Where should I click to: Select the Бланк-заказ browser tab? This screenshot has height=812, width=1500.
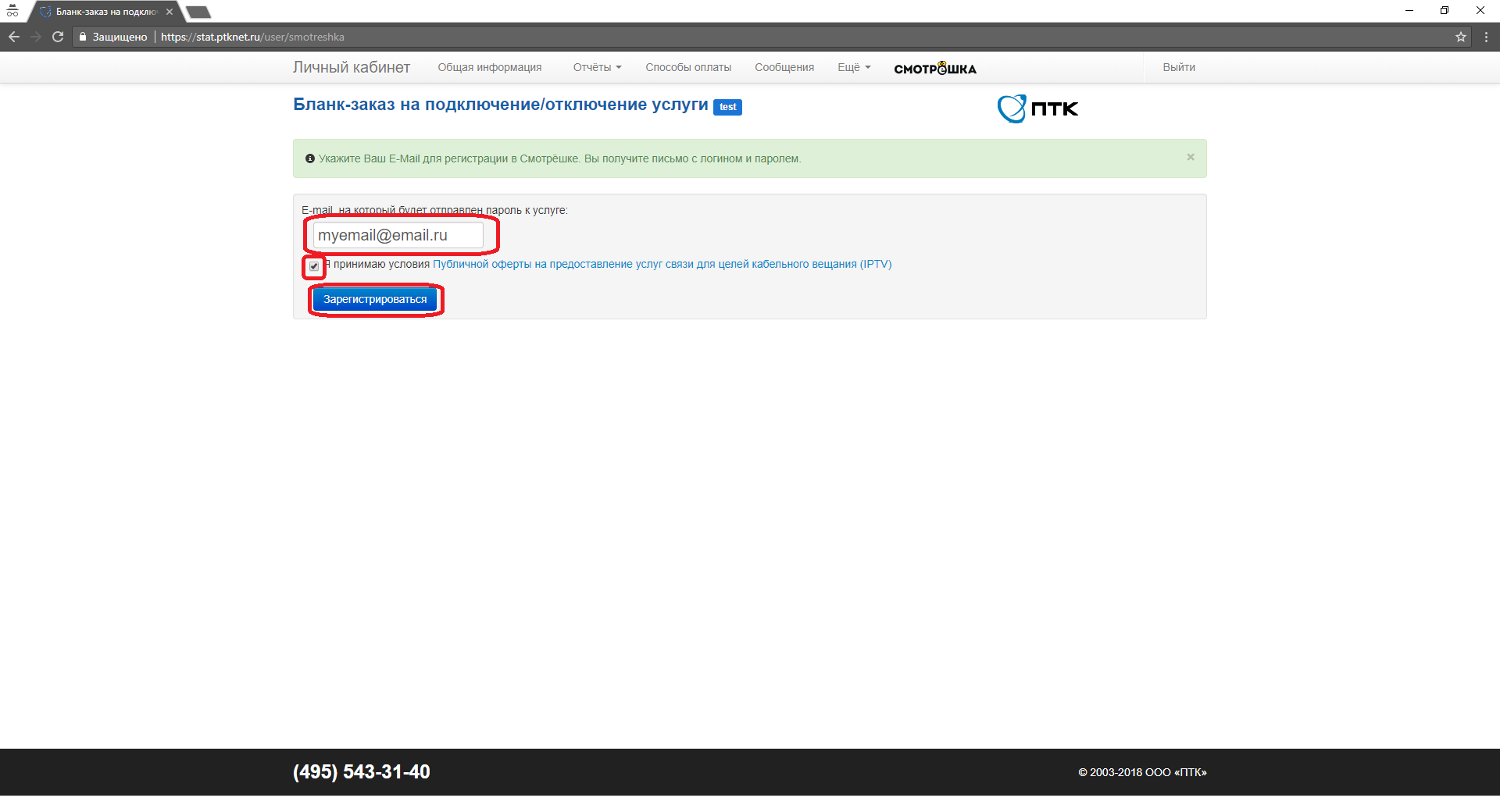click(x=105, y=12)
